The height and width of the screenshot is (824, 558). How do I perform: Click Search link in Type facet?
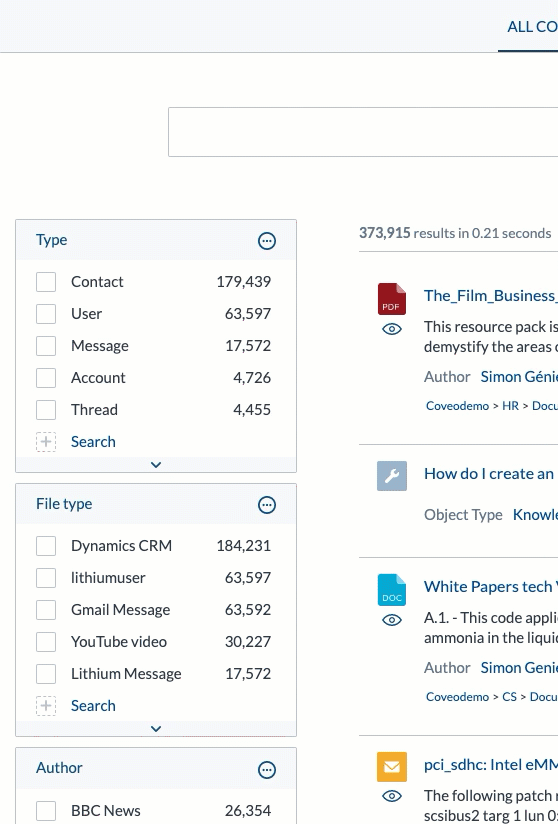93,441
